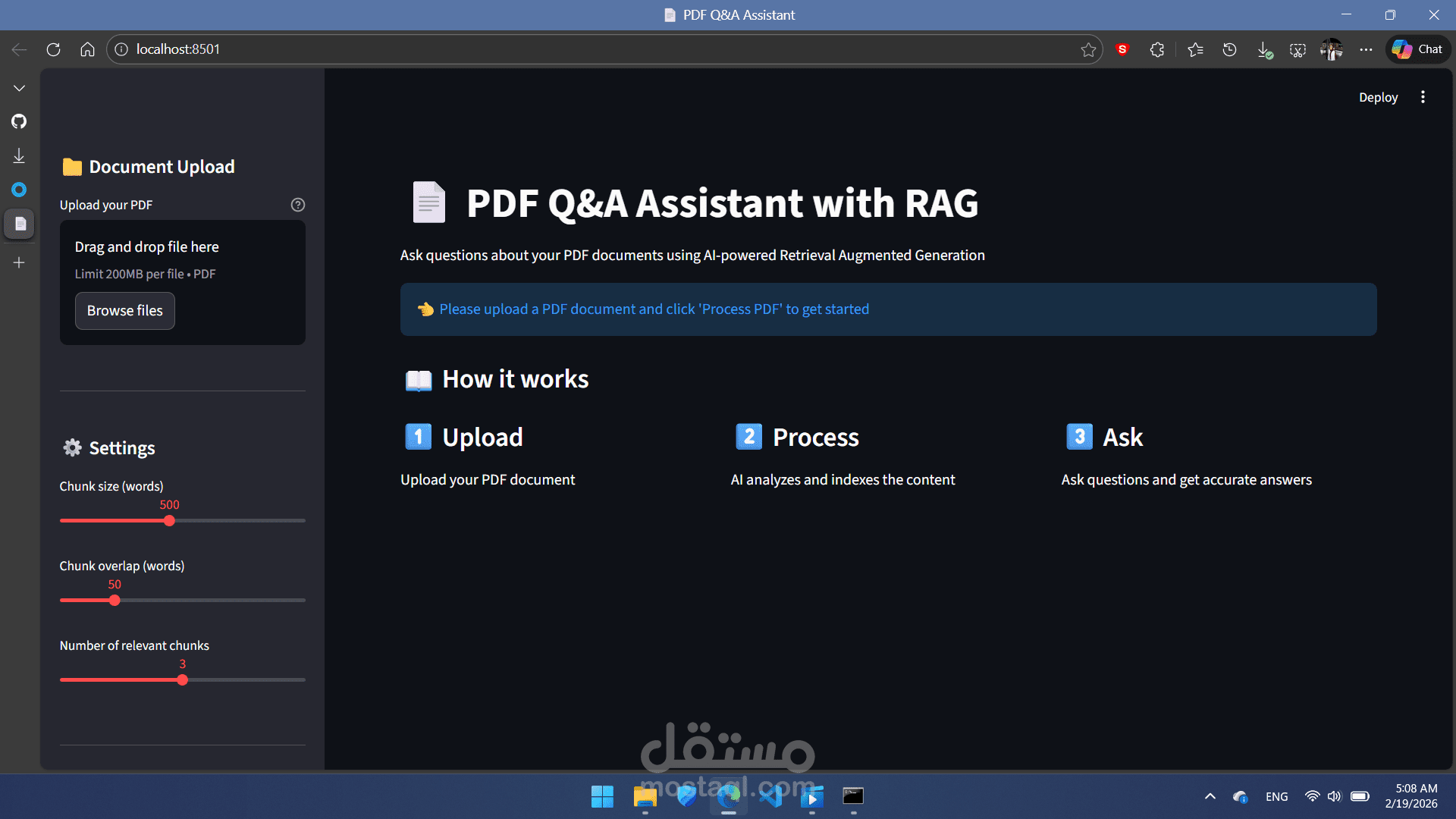Click the browser profile avatar
This screenshot has height=819, width=1456.
[x=1332, y=49]
